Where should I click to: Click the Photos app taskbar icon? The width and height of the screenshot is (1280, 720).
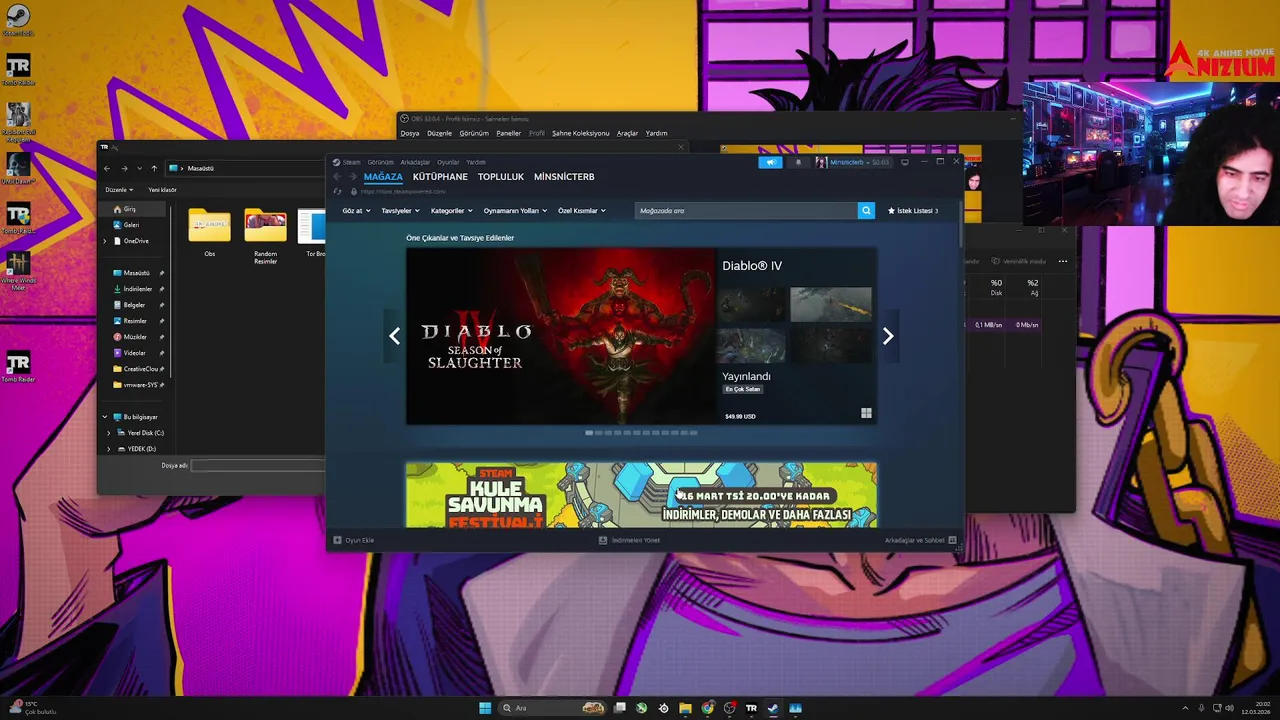795,708
